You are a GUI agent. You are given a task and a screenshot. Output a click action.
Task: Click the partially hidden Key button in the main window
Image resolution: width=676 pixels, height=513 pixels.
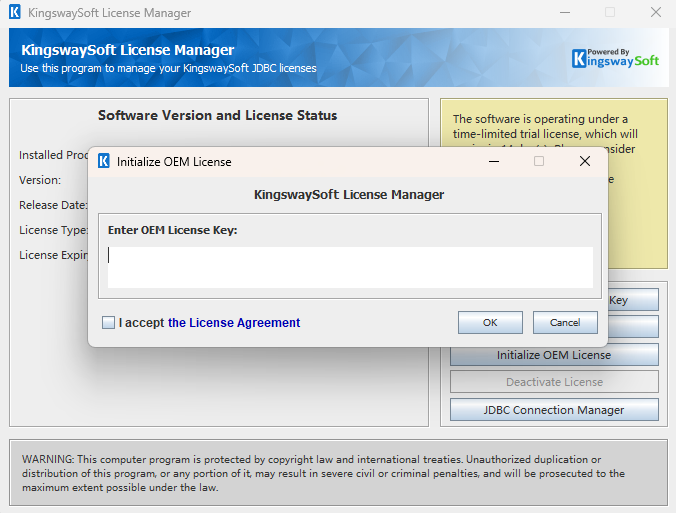[633, 300]
